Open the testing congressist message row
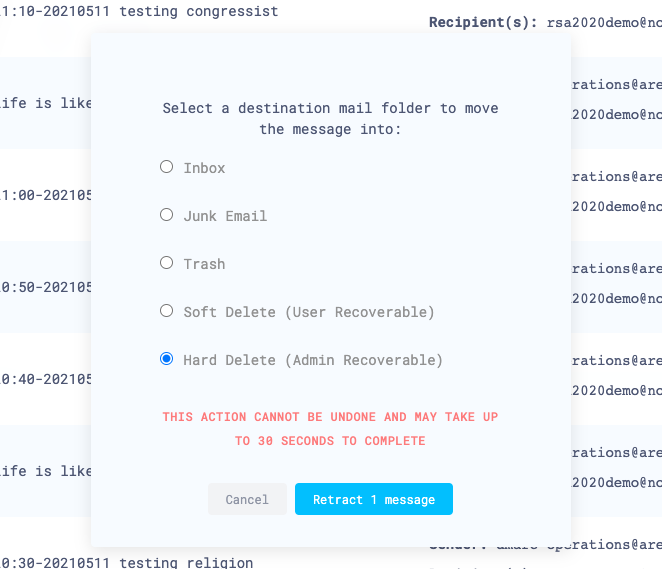Viewport: 662px width, 569px height. coord(140,12)
